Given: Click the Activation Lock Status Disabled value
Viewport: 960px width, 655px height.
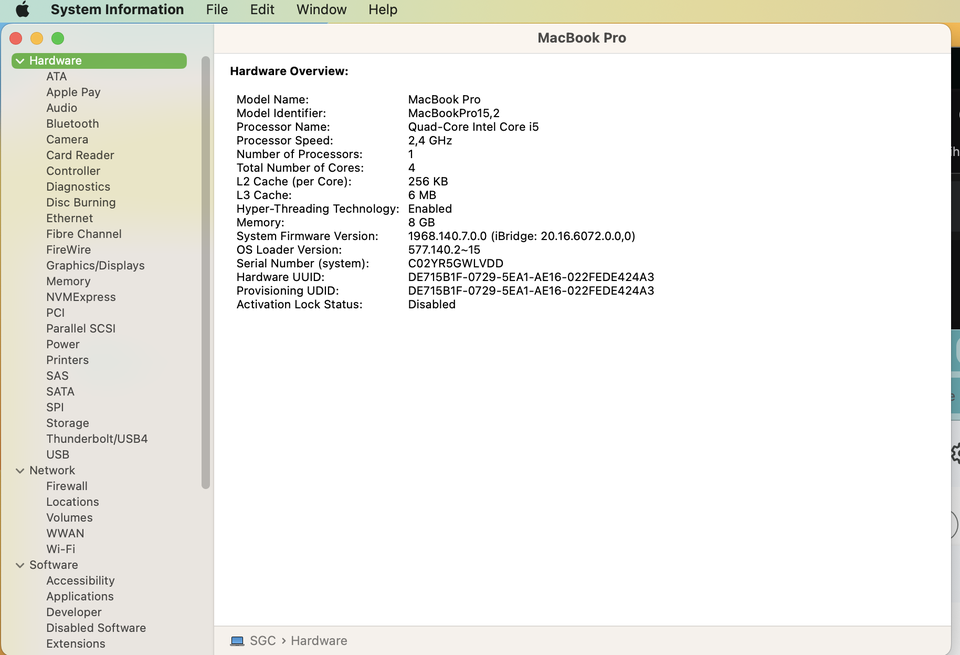Looking at the screenshot, I should pyautogui.click(x=432, y=305).
